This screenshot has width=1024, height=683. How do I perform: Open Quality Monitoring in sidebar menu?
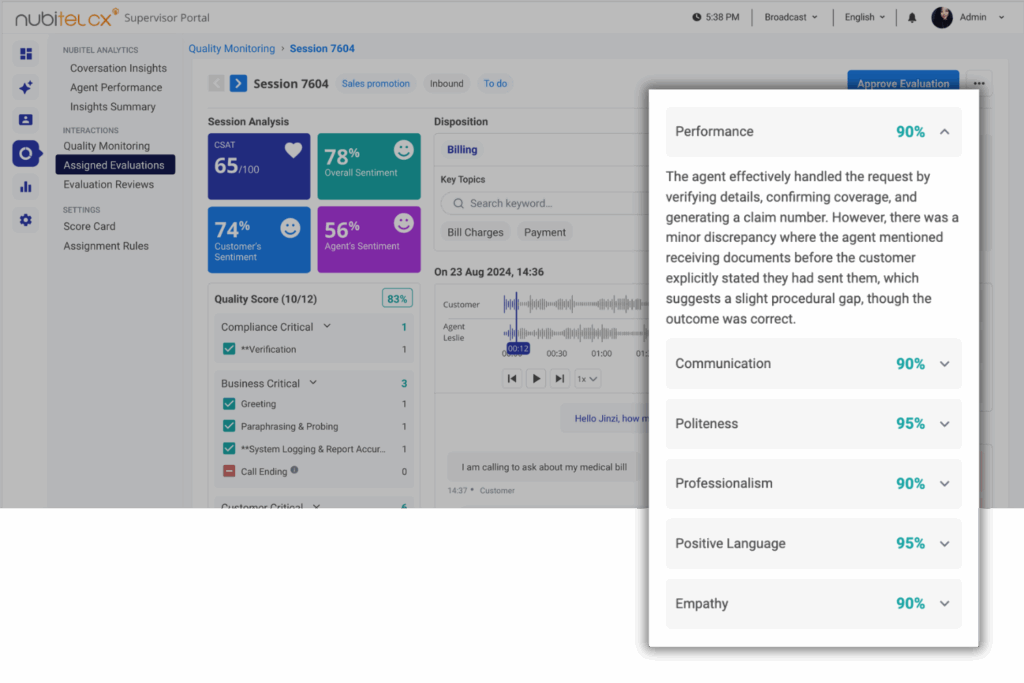(106, 146)
